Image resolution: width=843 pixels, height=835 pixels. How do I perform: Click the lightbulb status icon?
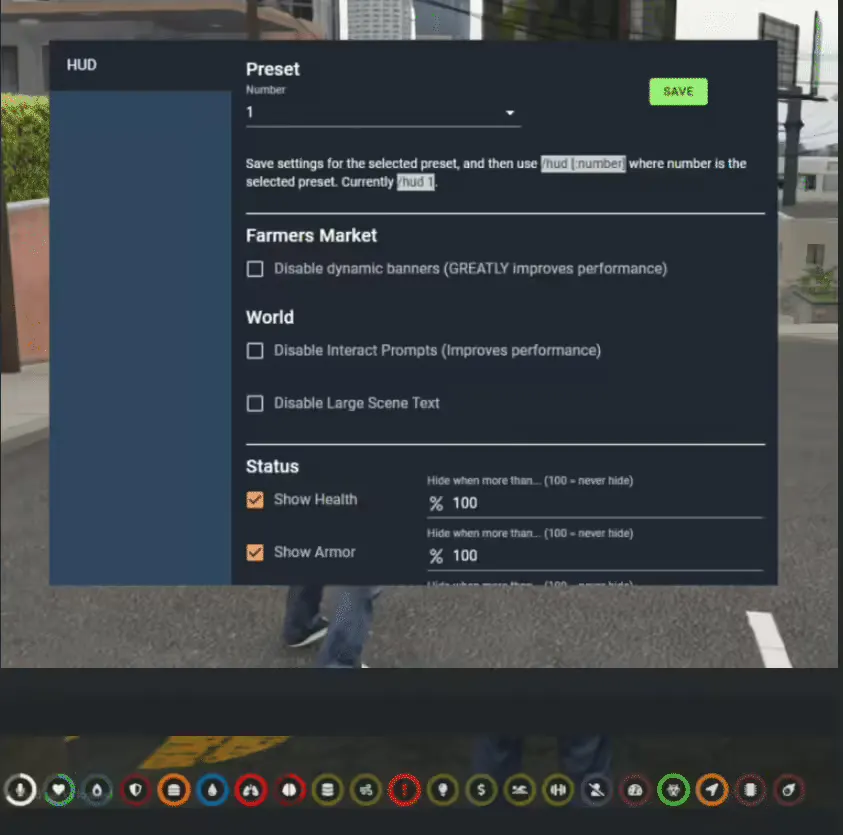pyautogui.click(x=443, y=790)
